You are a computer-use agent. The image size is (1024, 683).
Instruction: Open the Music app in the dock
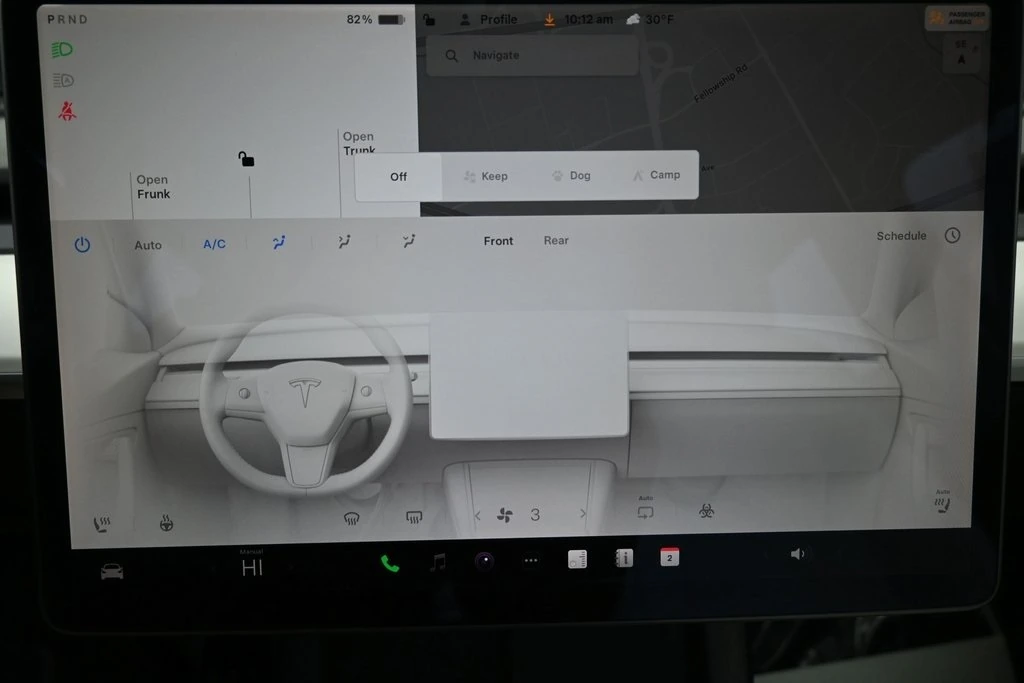438,562
